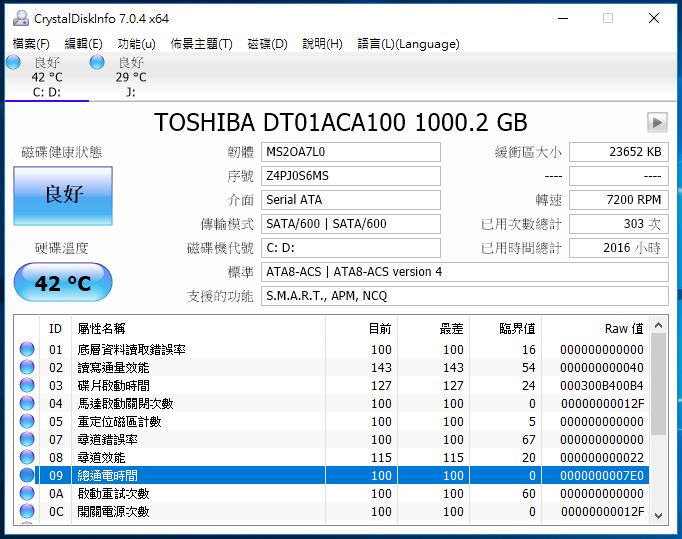682x539 pixels.
Task: Click the 良好 disk health status button
Action: [63, 195]
